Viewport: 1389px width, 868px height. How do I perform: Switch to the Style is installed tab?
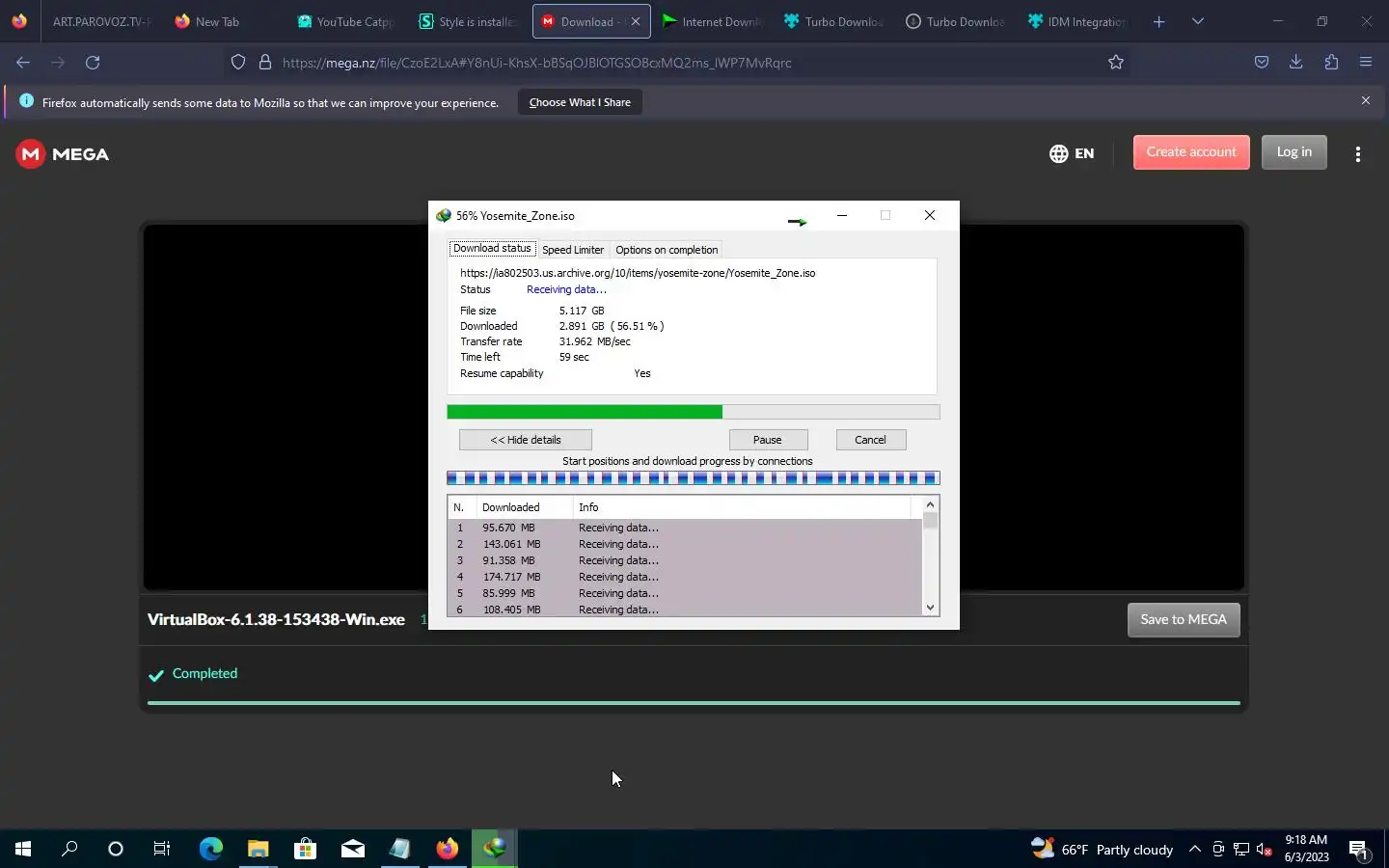click(469, 21)
